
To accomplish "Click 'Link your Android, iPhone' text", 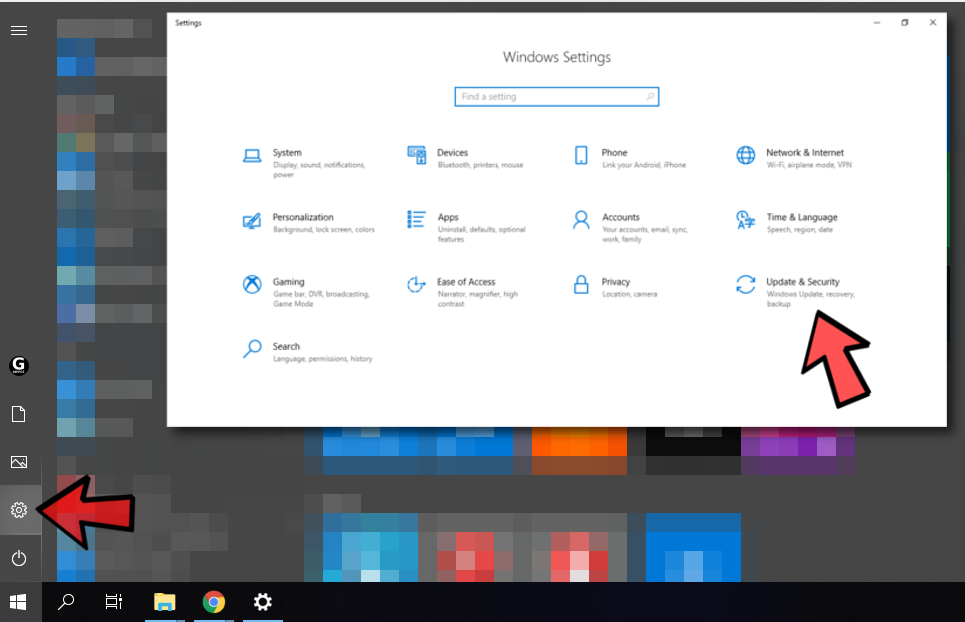I will pos(644,165).
